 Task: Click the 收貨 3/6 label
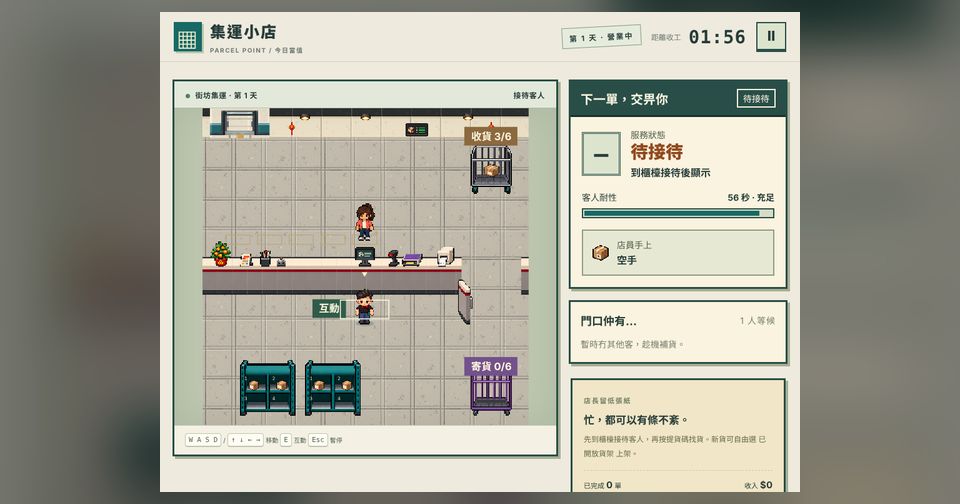491,136
